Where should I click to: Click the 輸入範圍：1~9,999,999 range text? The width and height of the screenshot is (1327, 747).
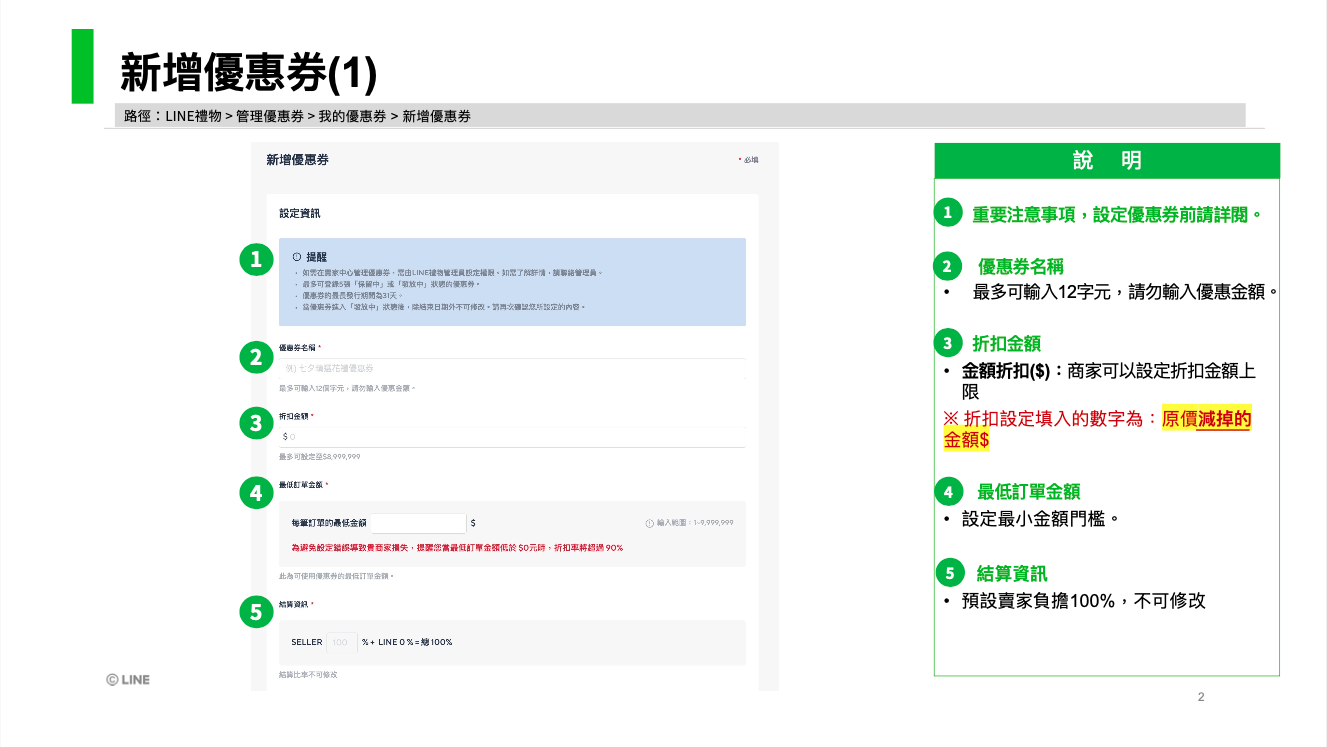point(695,523)
